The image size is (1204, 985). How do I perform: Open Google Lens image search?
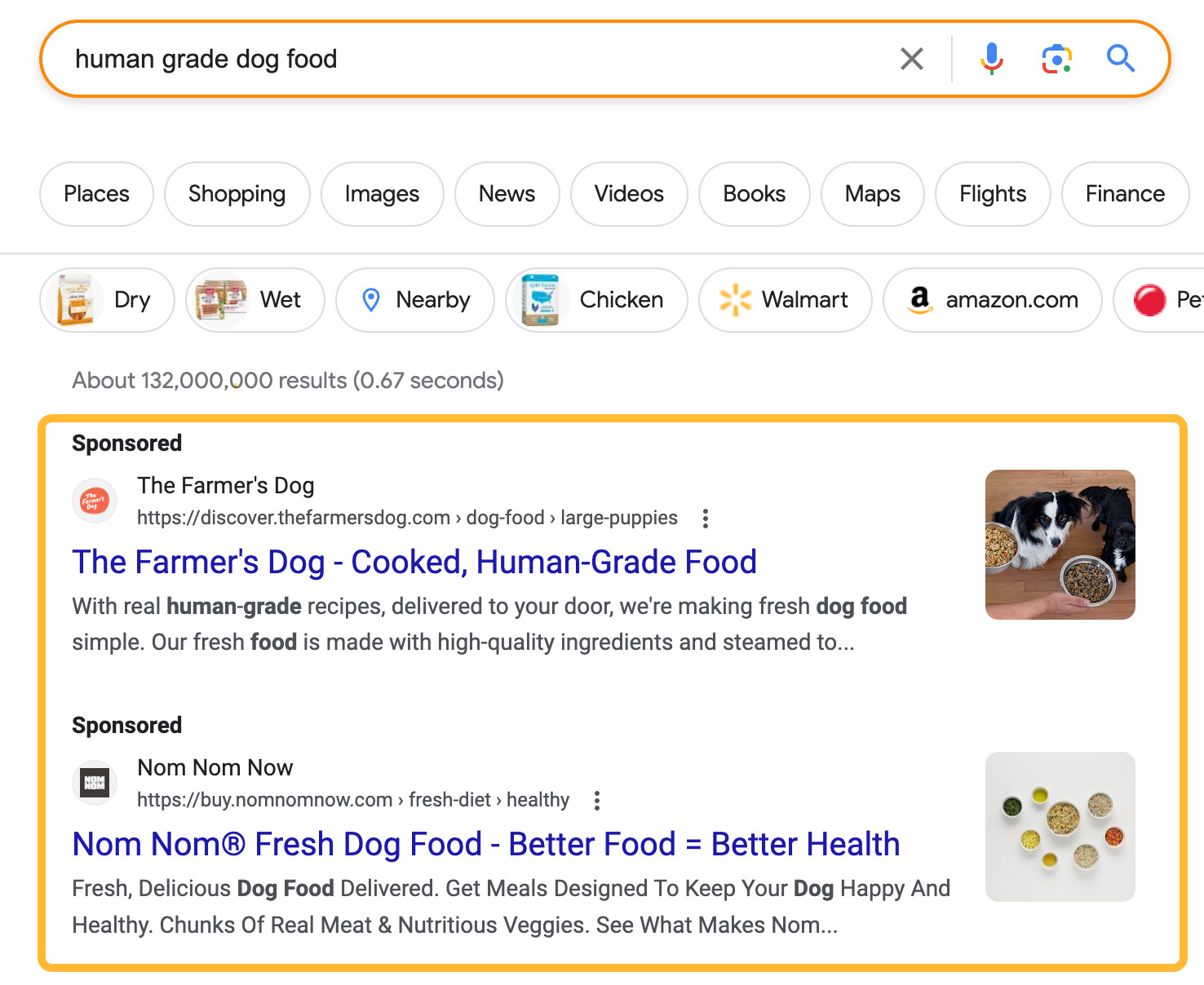(1056, 58)
